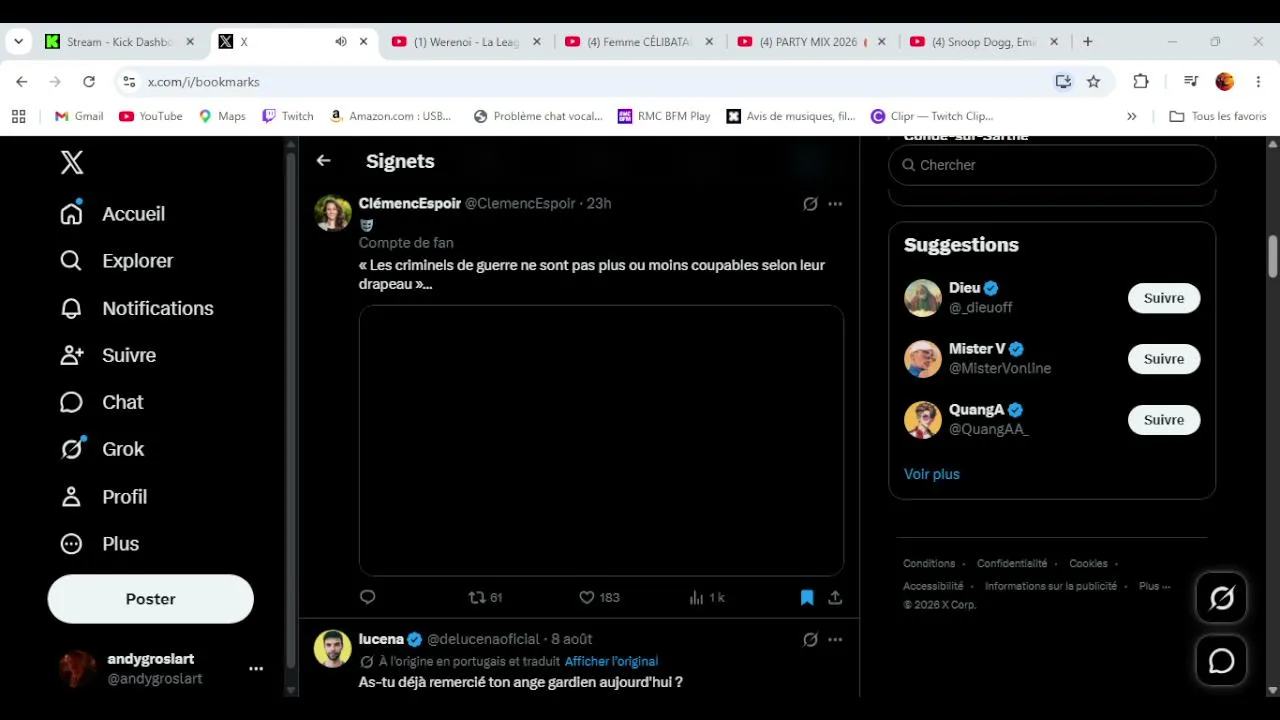The height and width of the screenshot is (720, 1280).
Task: Open the Chrome profile avatar
Action: coord(1224,82)
